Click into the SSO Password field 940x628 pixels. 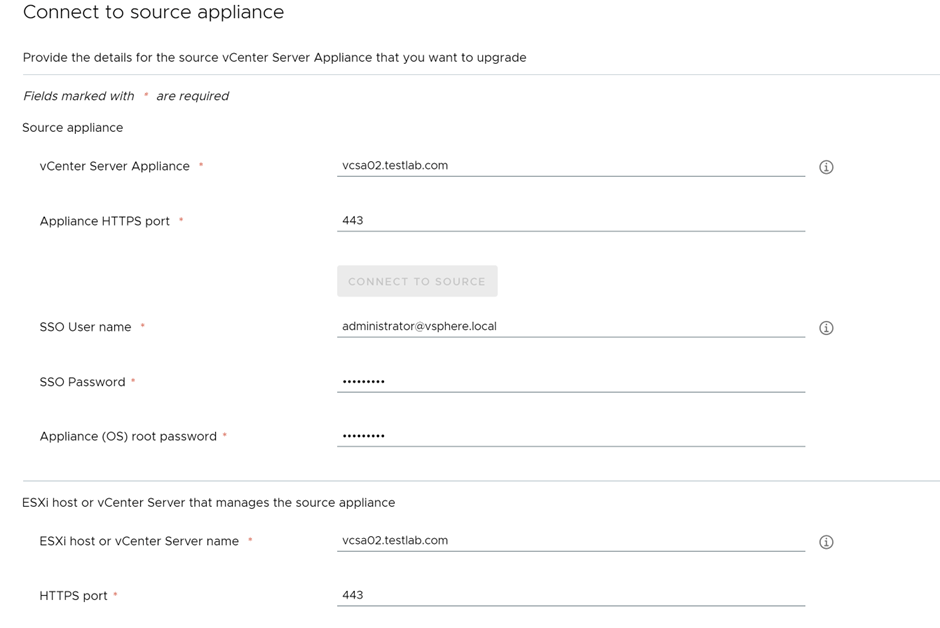coord(570,382)
